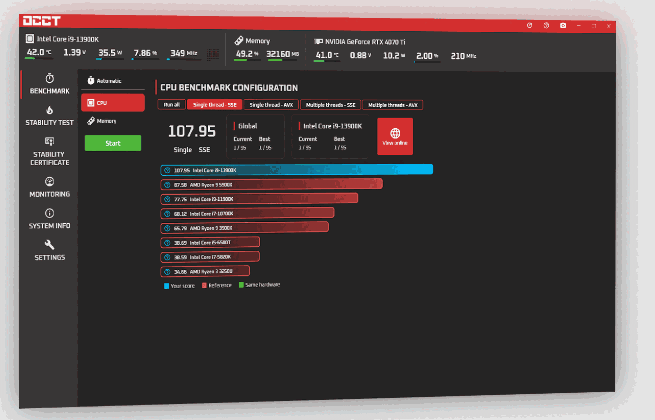Screen dimensions: 655x420
Task: Click the memory usage 49.2 % reading
Action: click(x=247, y=54)
